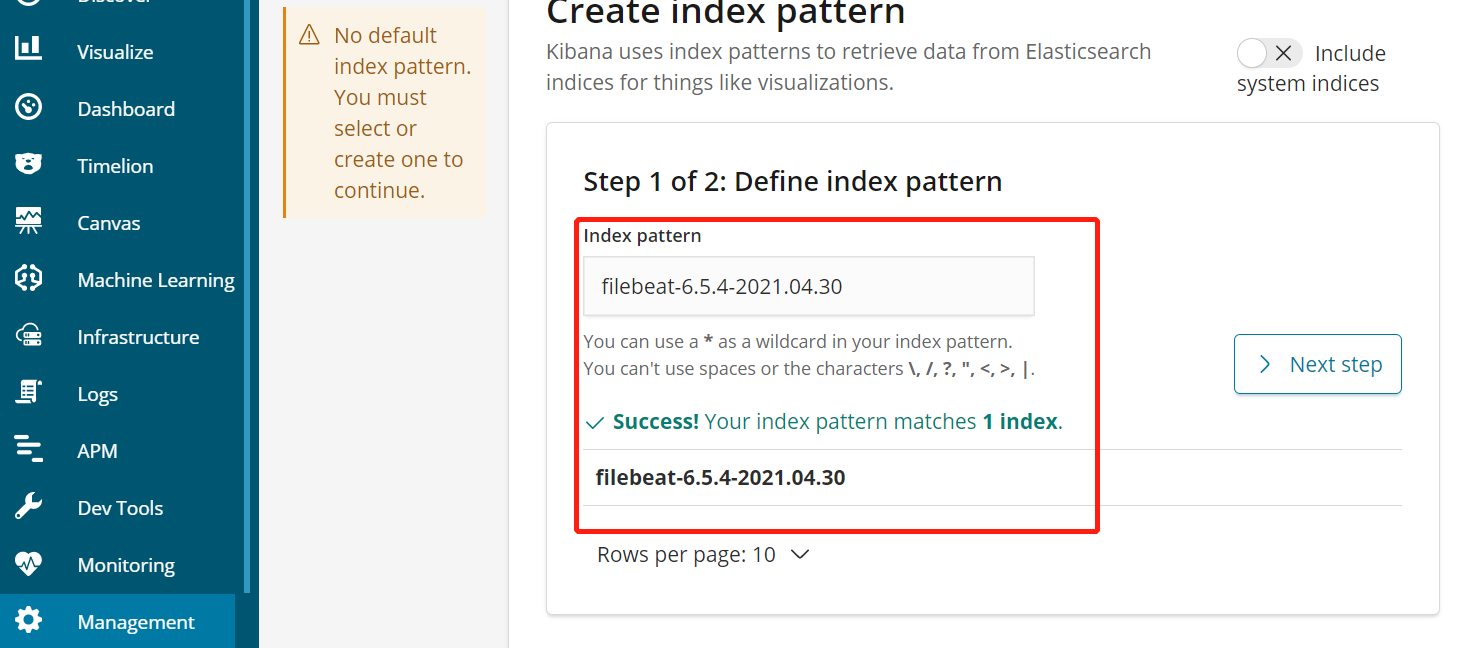Image resolution: width=1460 pixels, height=648 pixels.
Task: Click the No default index pattern warning
Action: coord(384,113)
